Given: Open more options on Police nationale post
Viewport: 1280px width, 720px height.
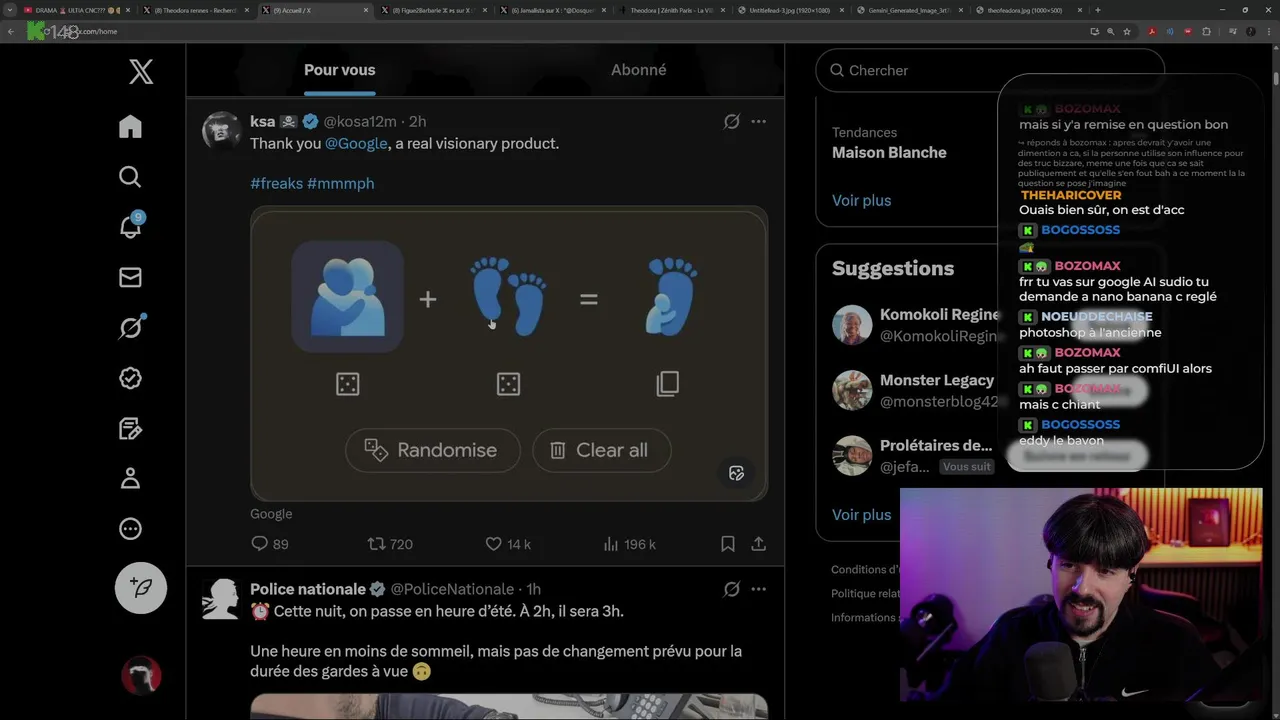Looking at the screenshot, I should pyautogui.click(x=758, y=589).
